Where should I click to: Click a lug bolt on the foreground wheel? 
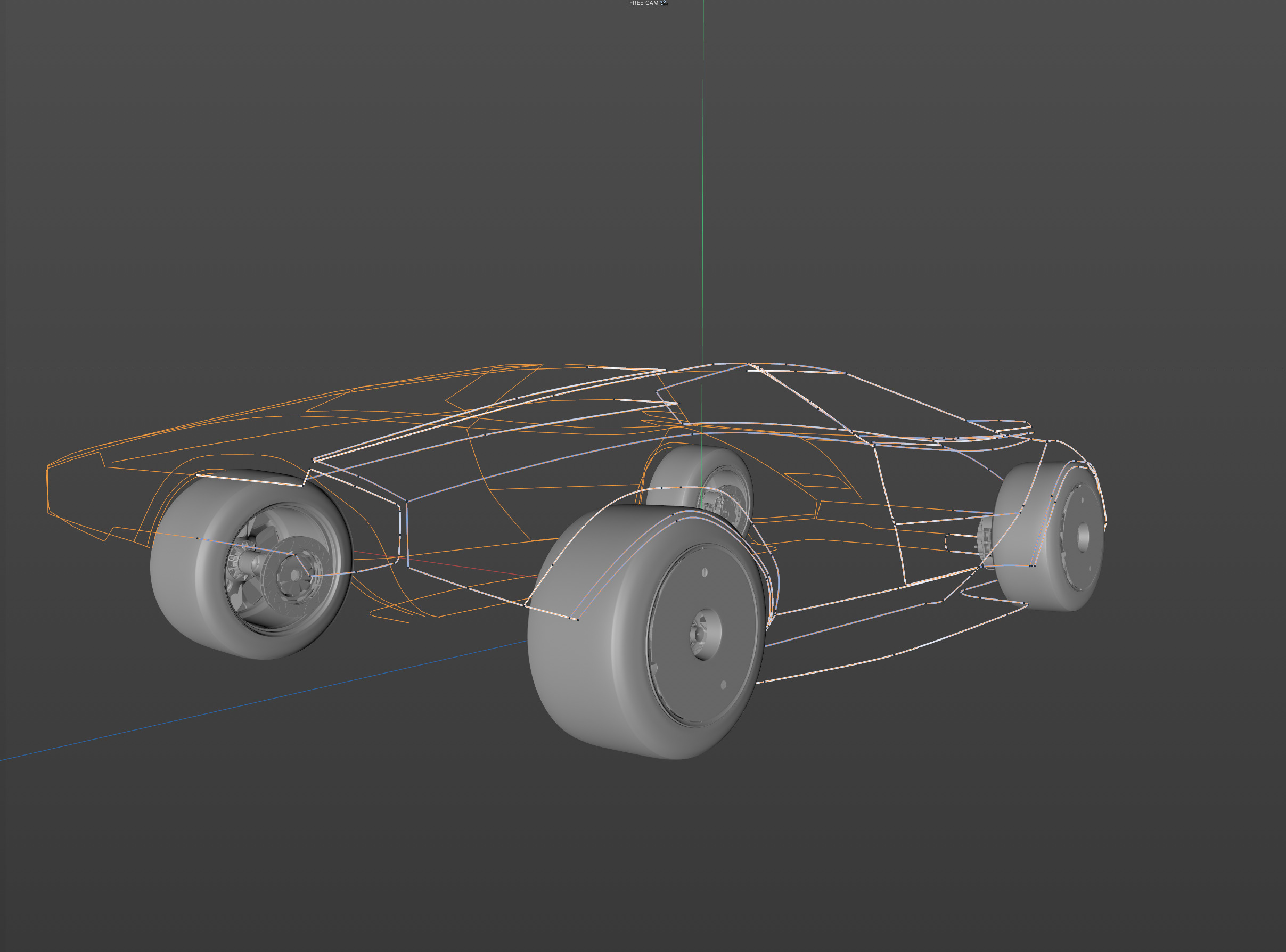[705, 572]
